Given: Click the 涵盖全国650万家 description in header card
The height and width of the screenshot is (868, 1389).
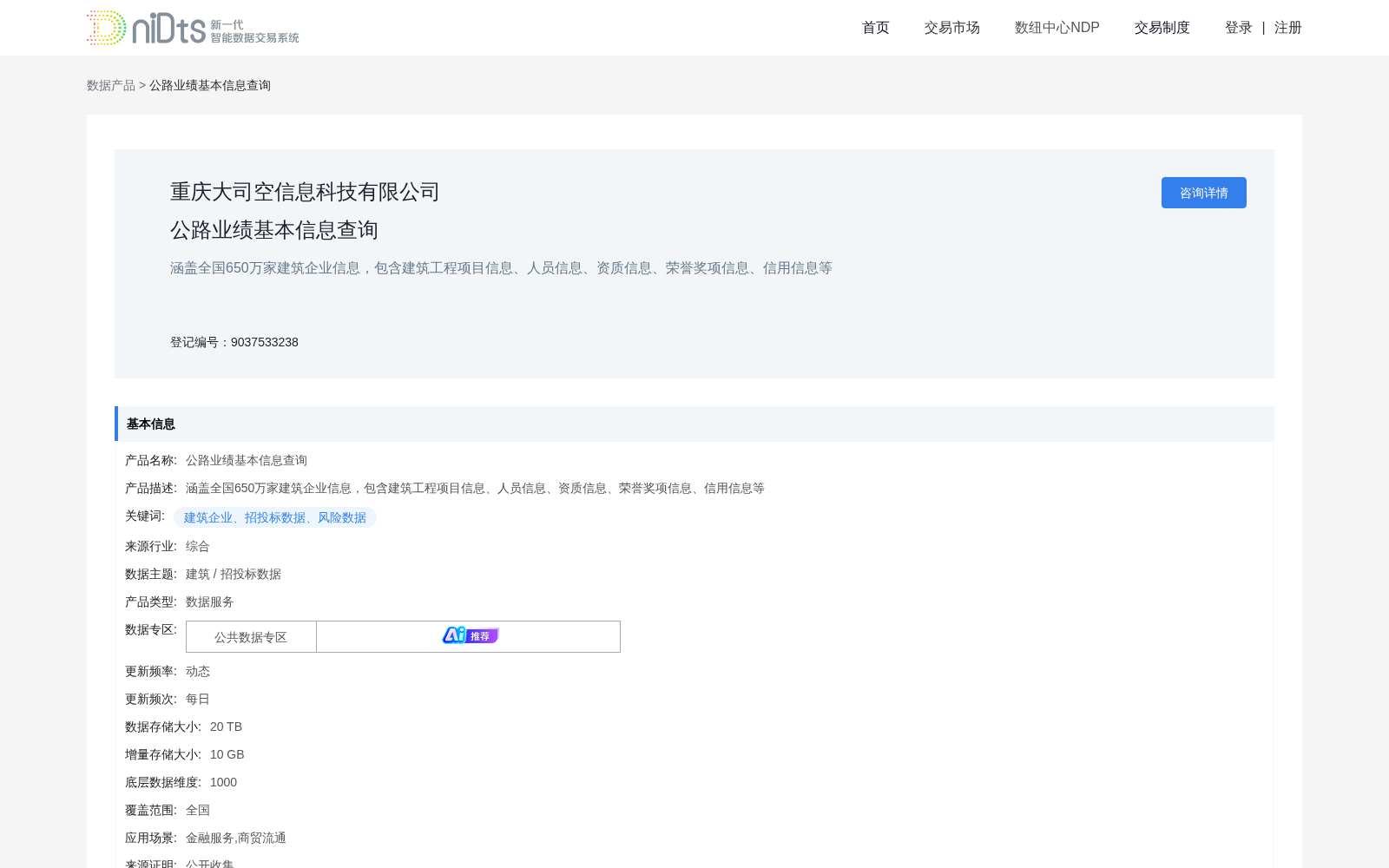Looking at the screenshot, I should click(501, 268).
